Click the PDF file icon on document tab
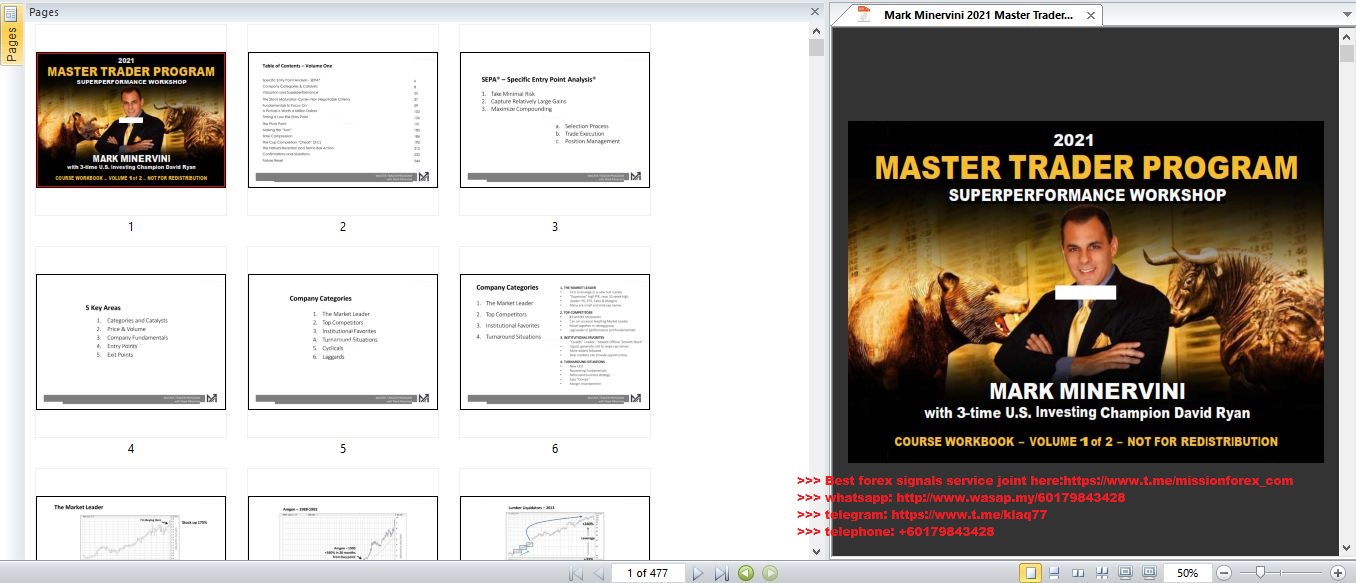Screen dimensions: 1356x583 coord(863,14)
